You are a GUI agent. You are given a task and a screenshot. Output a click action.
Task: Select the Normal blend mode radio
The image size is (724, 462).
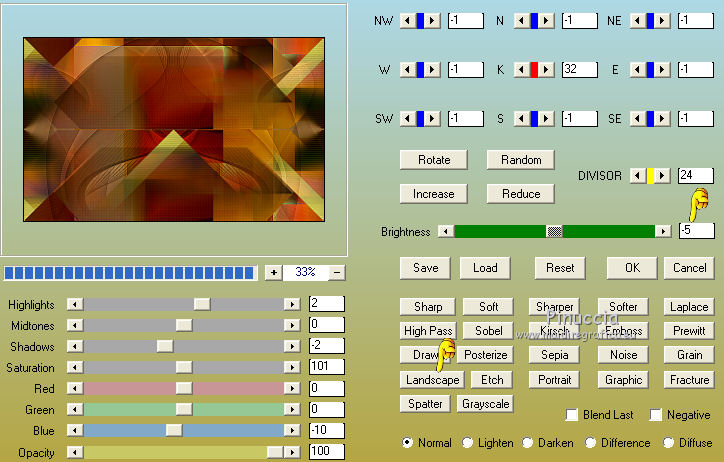pyautogui.click(x=407, y=443)
